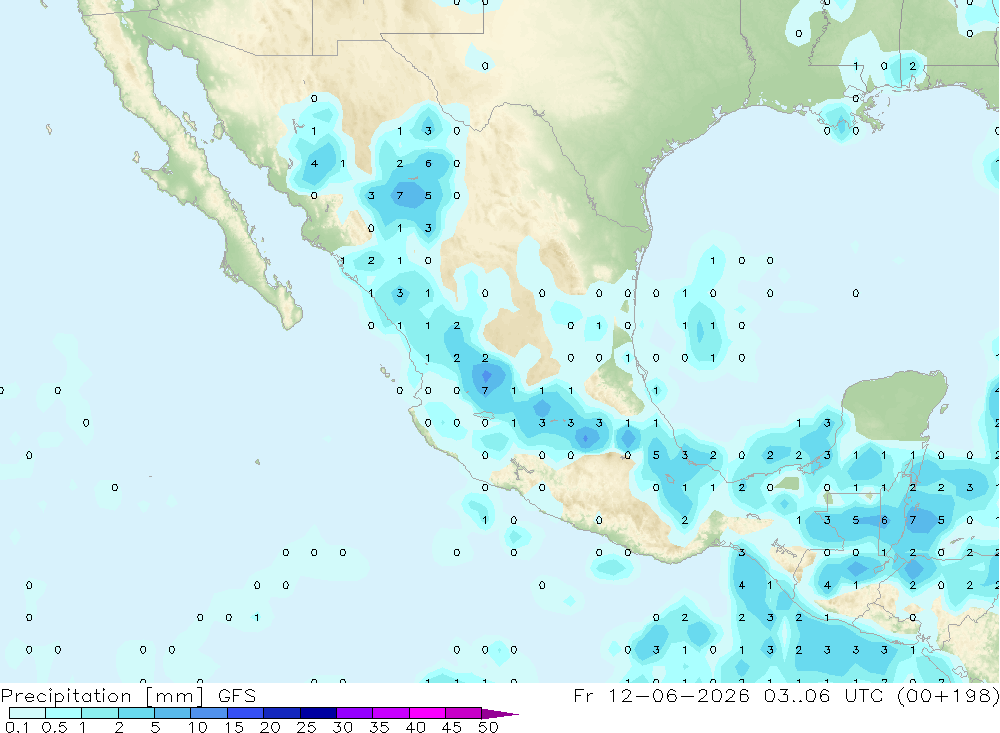Select the 2–5 mm legend swatch
Image resolution: width=1000 pixels, height=733 pixels.
tap(136, 713)
